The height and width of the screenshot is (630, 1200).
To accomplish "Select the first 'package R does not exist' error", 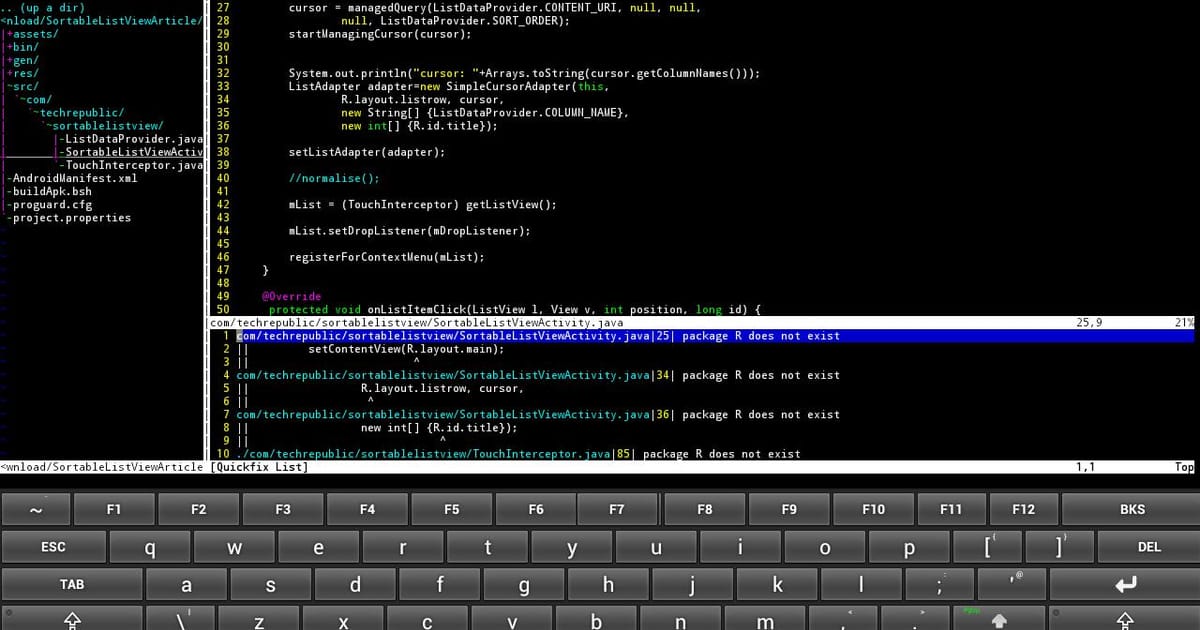I will coord(537,335).
